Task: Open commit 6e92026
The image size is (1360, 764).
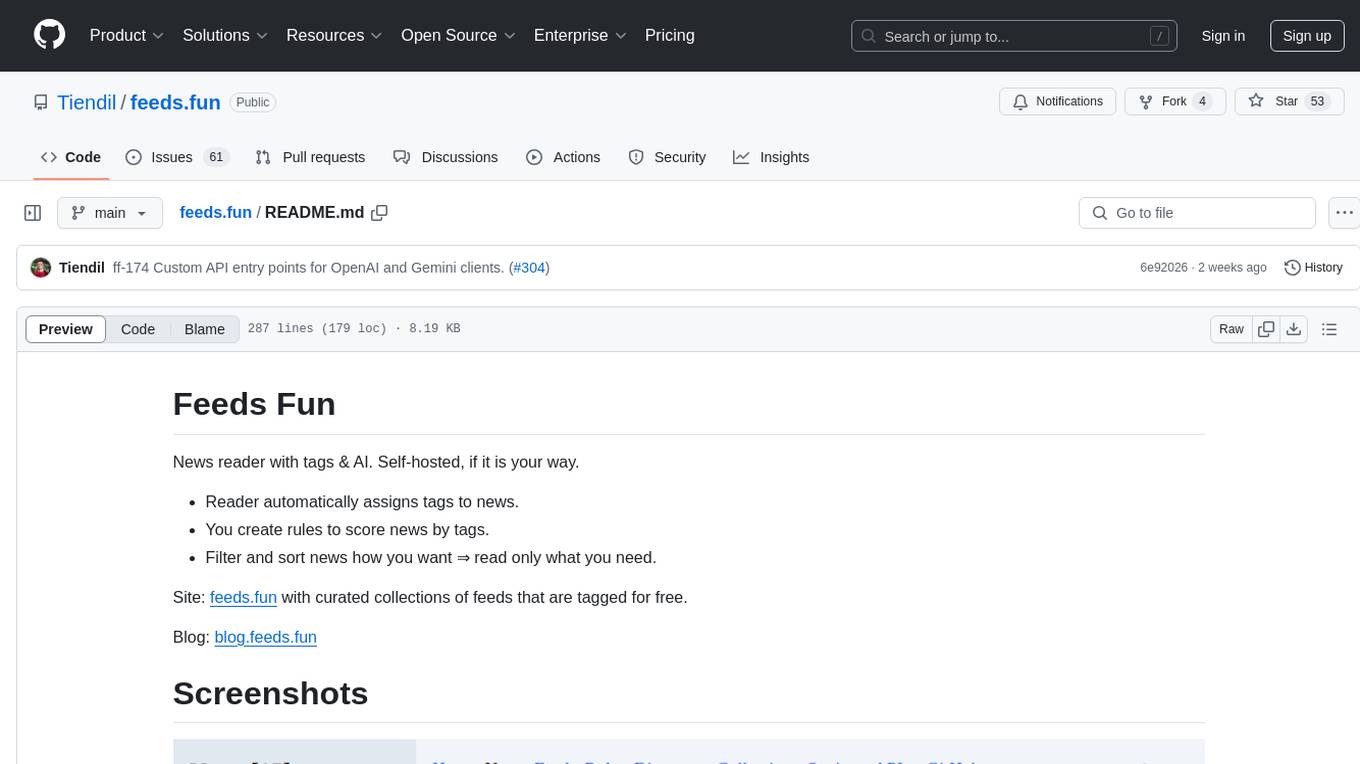Action: [1164, 268]
